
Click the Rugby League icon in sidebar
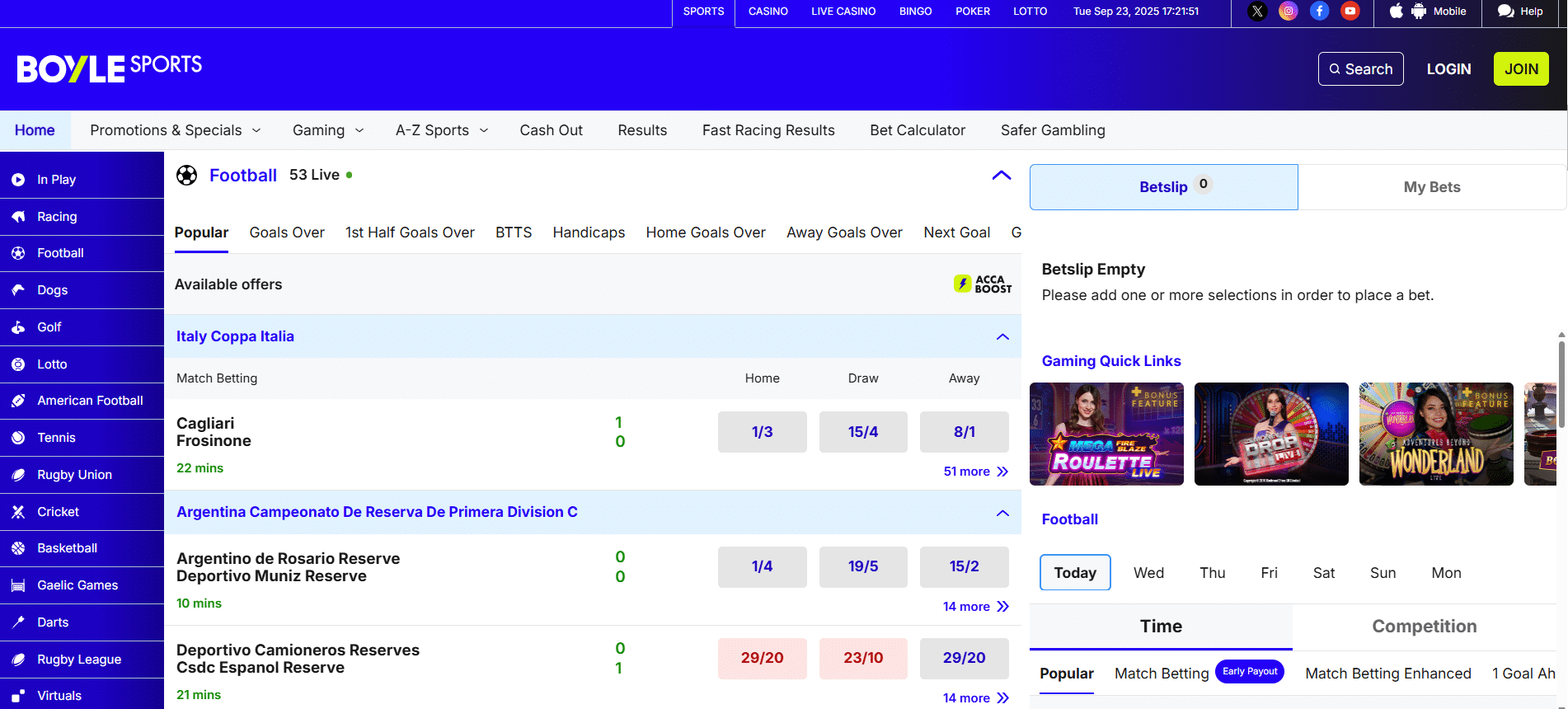click(18, 660)
